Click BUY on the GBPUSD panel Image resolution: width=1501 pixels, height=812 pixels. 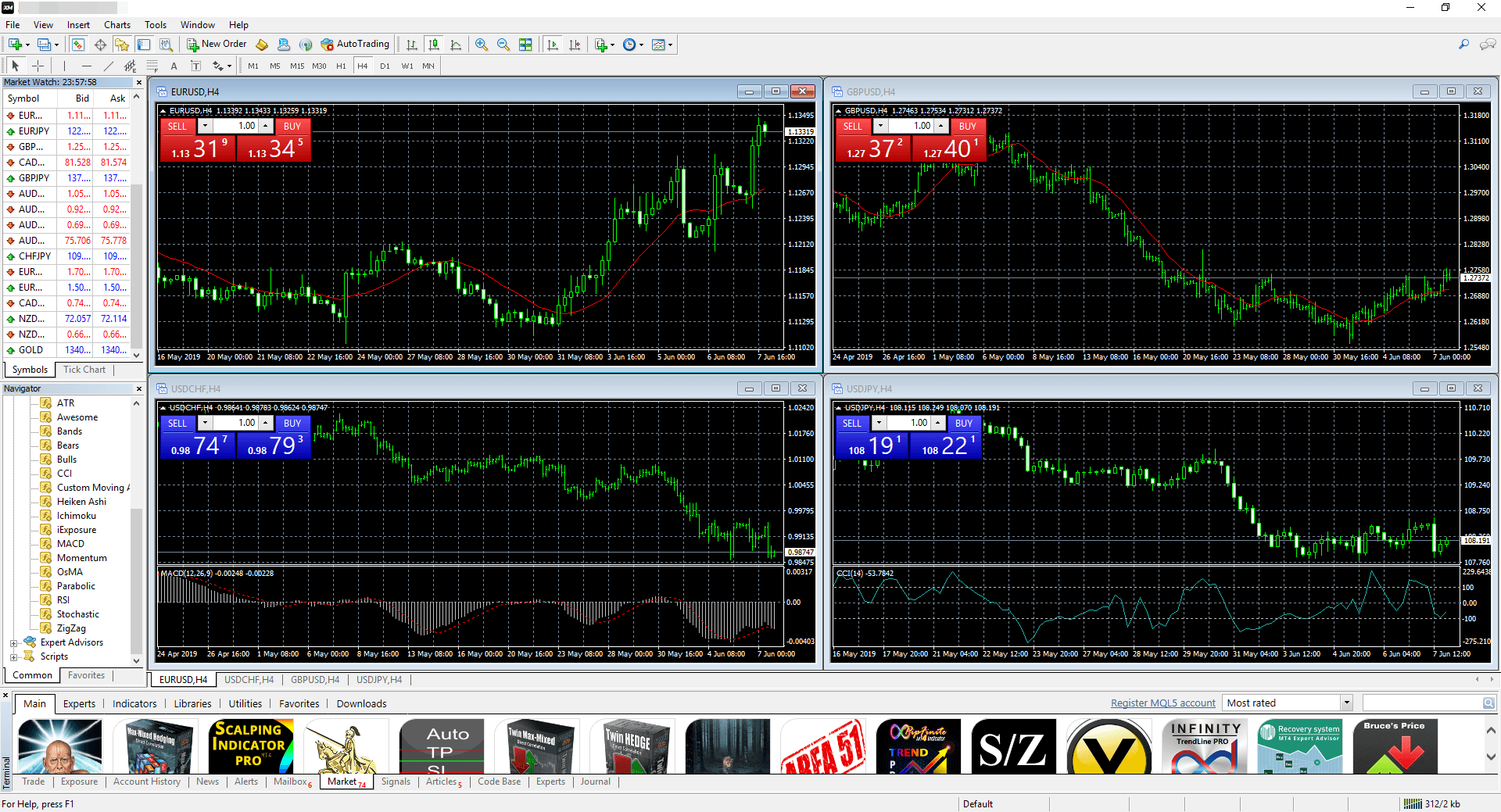[967, 126]
